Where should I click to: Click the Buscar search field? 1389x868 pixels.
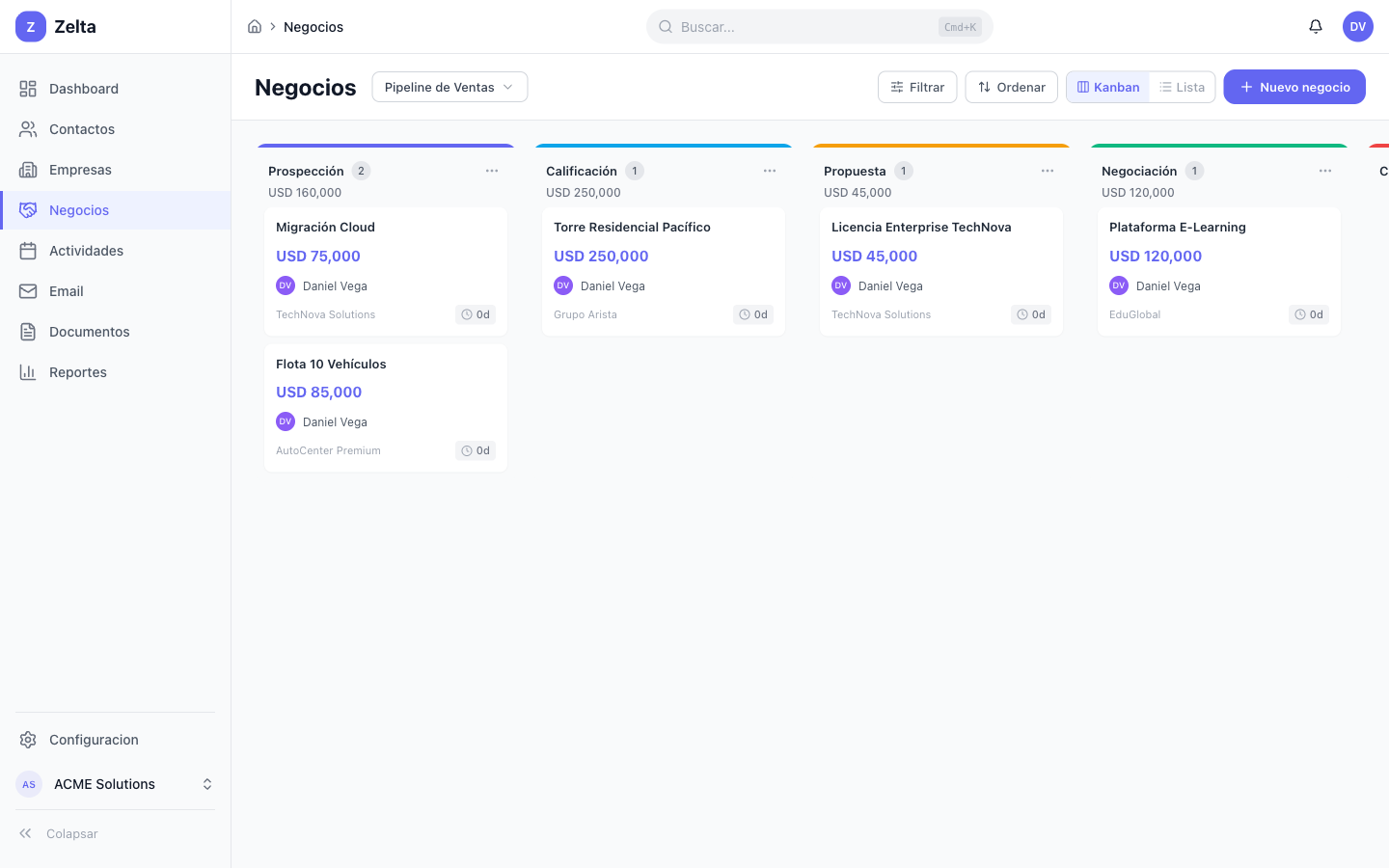(x=819, y=26)
